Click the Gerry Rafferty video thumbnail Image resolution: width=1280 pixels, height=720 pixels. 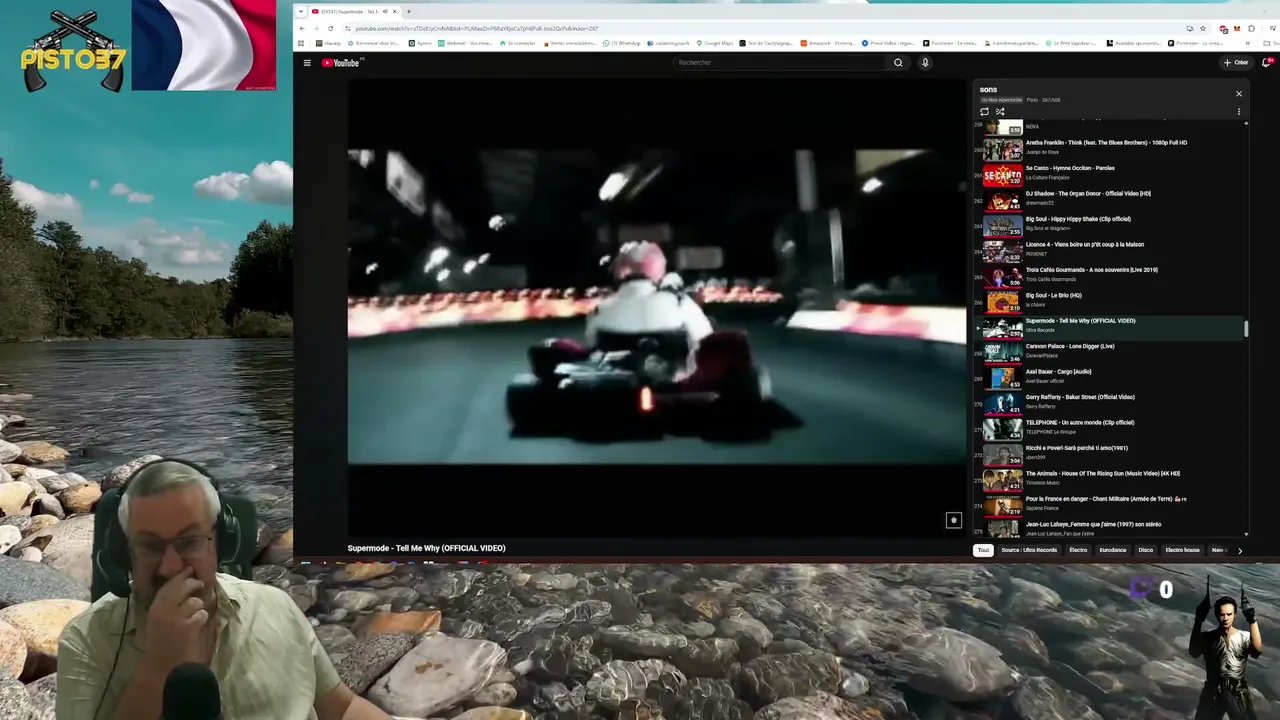1002,403
